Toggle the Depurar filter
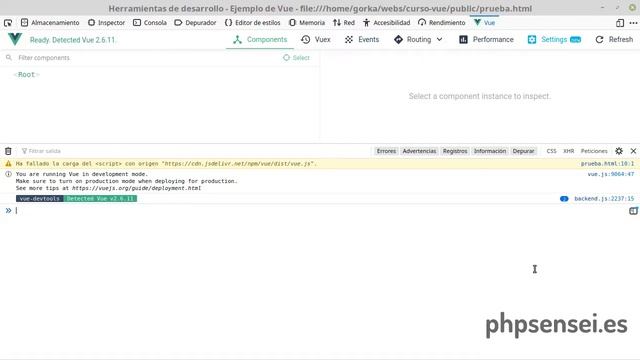 (523, 151)
